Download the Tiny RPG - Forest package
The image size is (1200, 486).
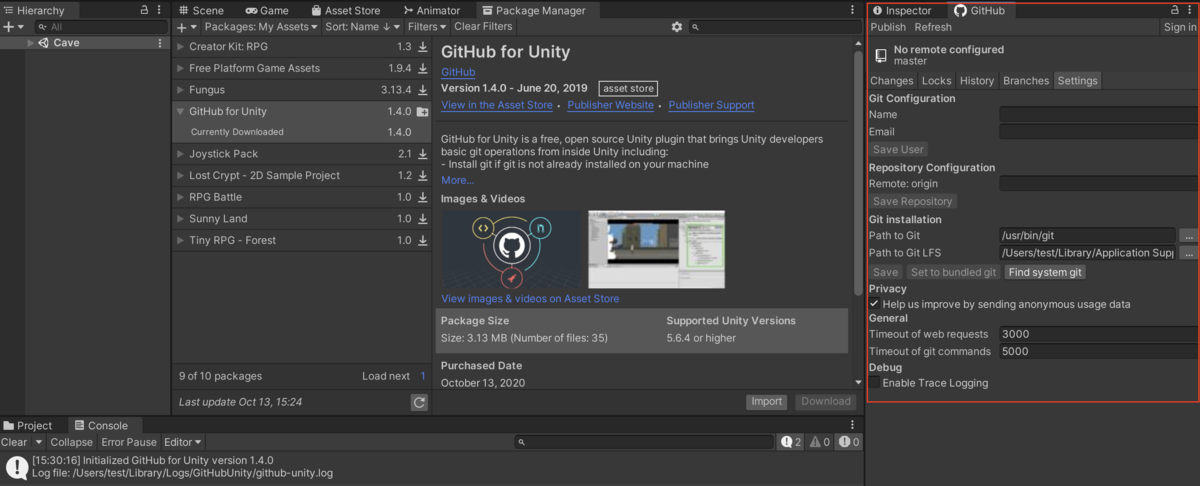[x=422, y=241]
